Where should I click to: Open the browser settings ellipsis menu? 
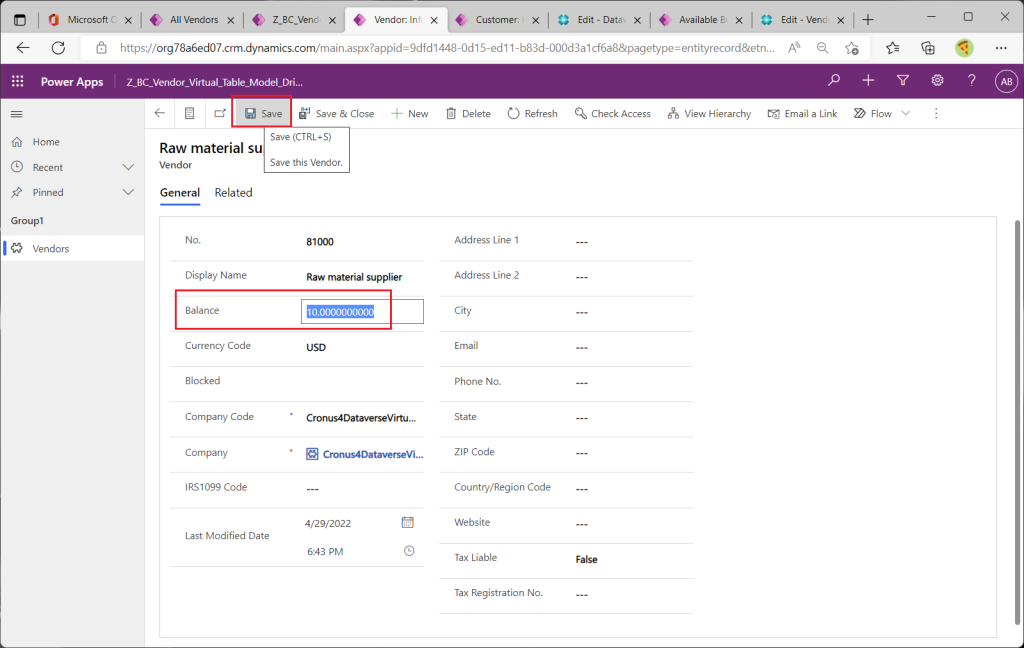[x=1001, y=48]
